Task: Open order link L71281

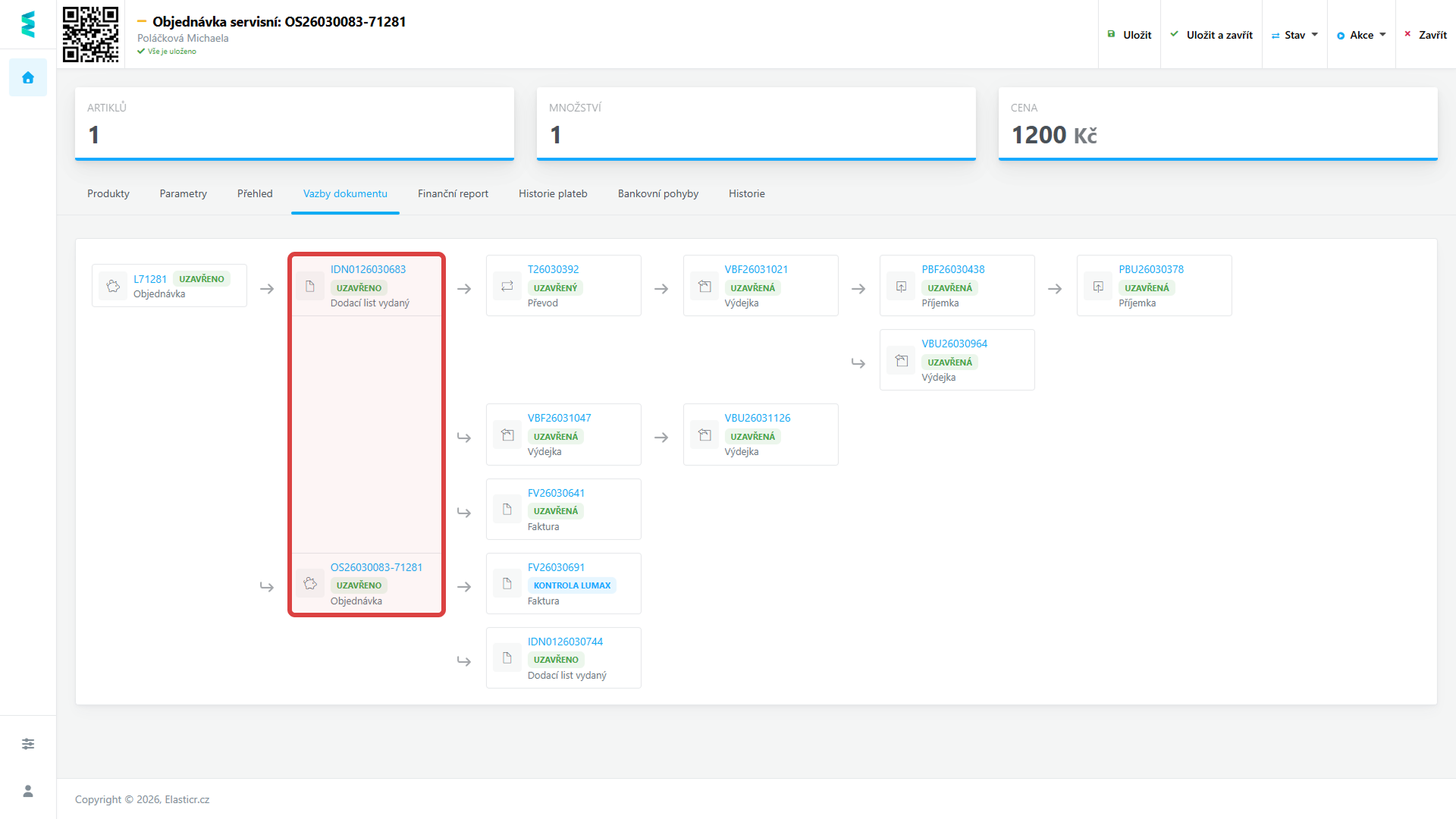Action: coord(150,279)
